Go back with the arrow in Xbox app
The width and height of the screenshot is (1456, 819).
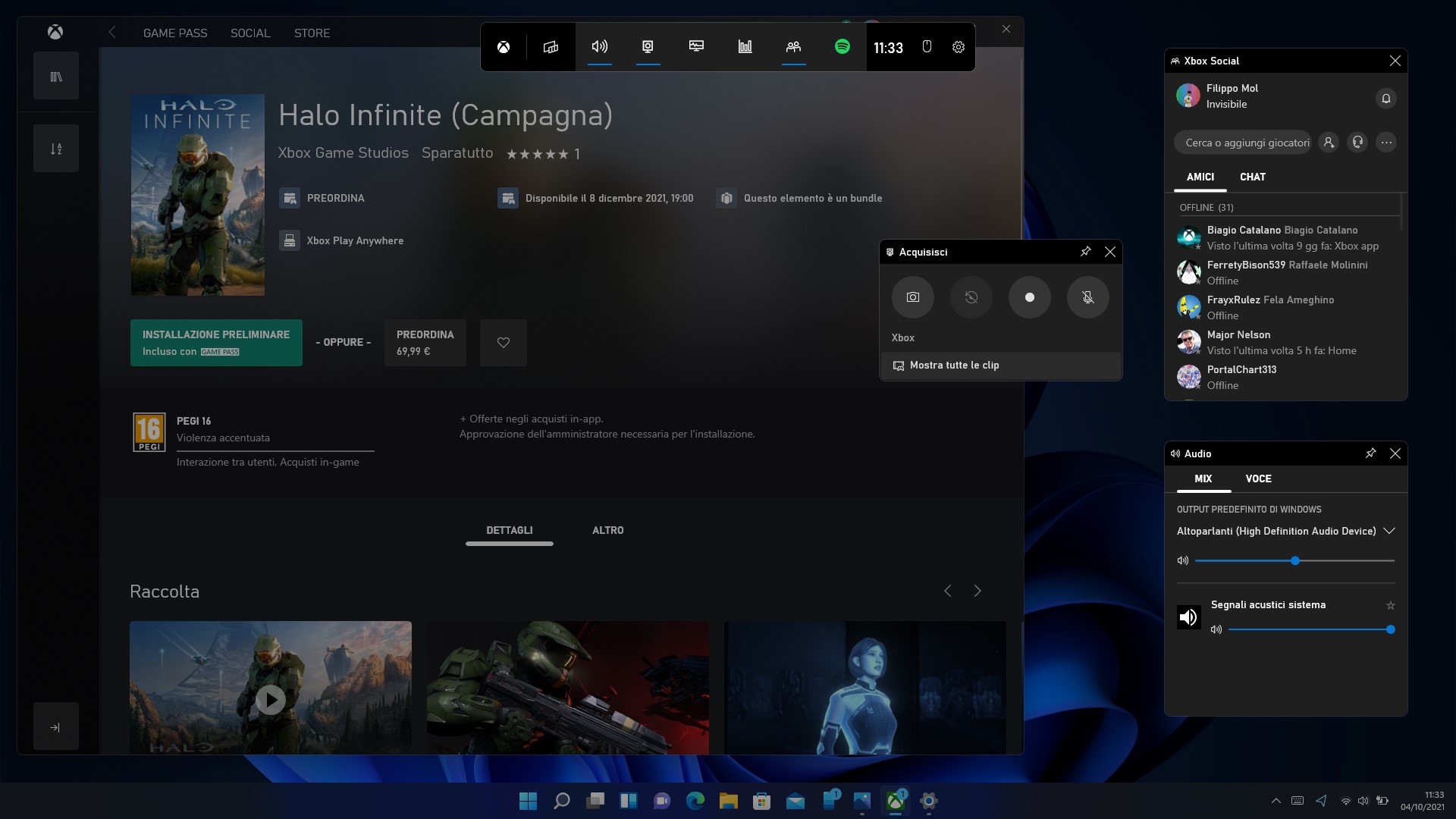(x=112, y=33)
